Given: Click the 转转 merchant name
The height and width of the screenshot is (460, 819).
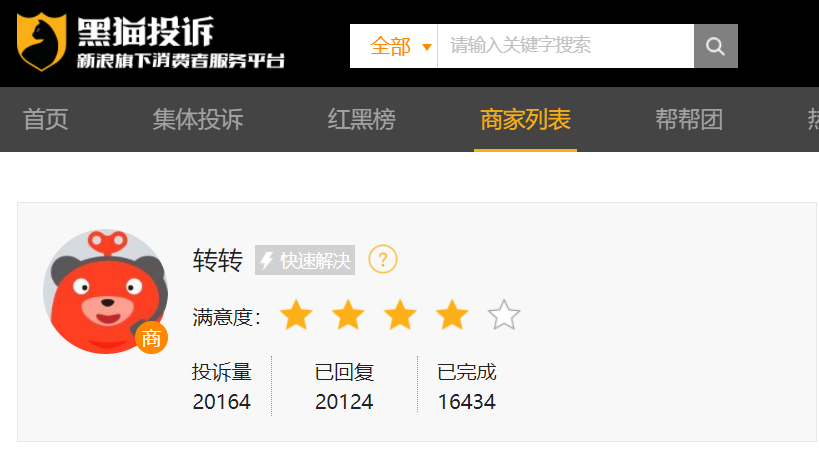Looking at the screenshot, I should [218, 261].
